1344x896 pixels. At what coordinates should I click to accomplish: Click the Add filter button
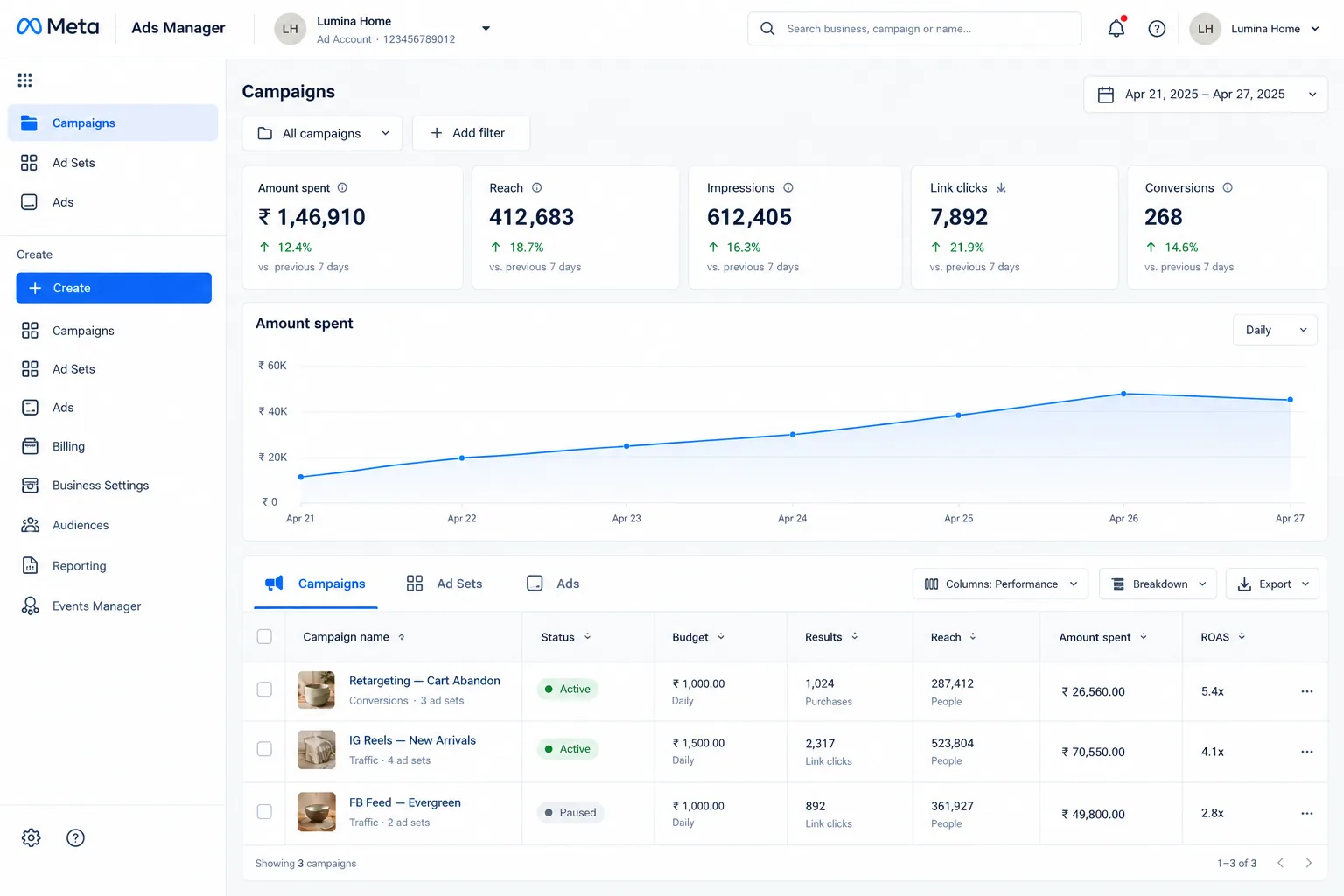click(x=471, y=133)
